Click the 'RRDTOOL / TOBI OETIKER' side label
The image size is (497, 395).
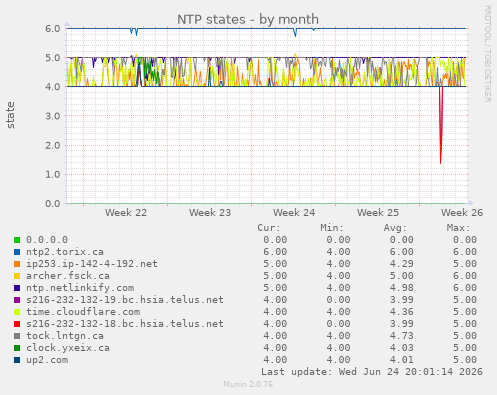coord(487,54)
